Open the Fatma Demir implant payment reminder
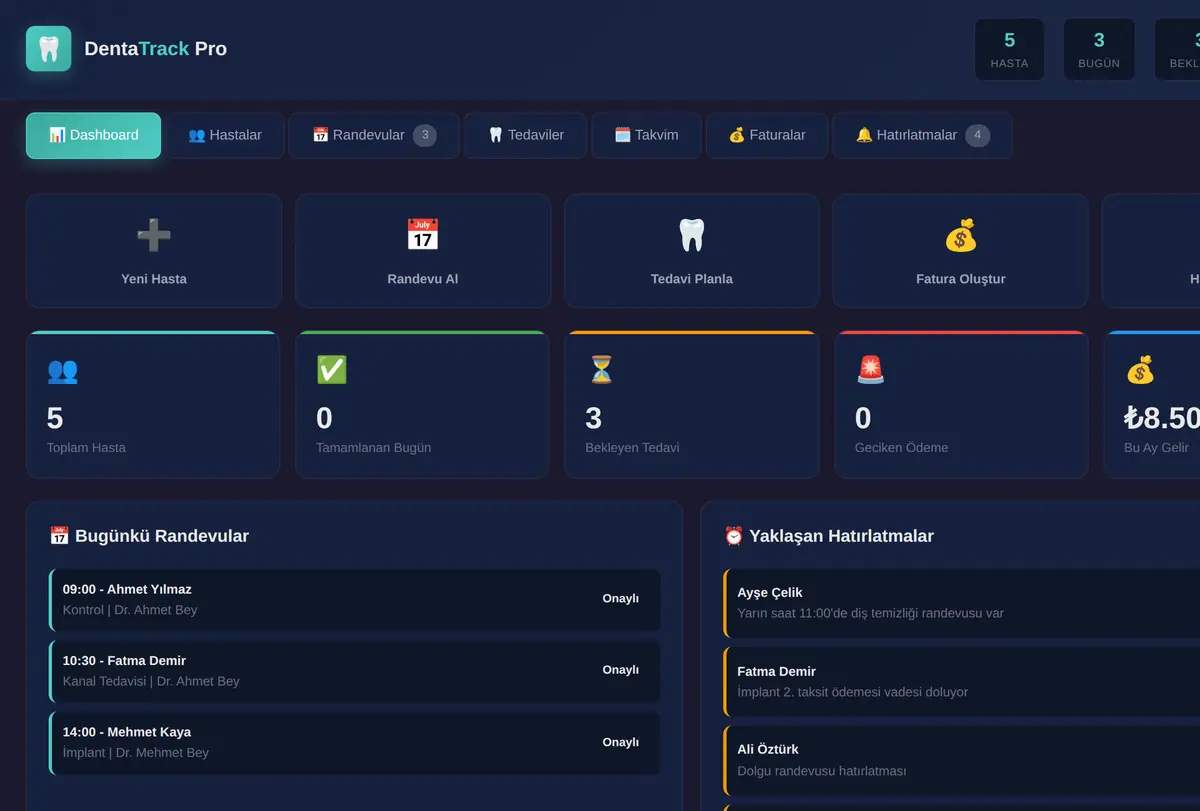The image size is (1200, 811). 961,682
